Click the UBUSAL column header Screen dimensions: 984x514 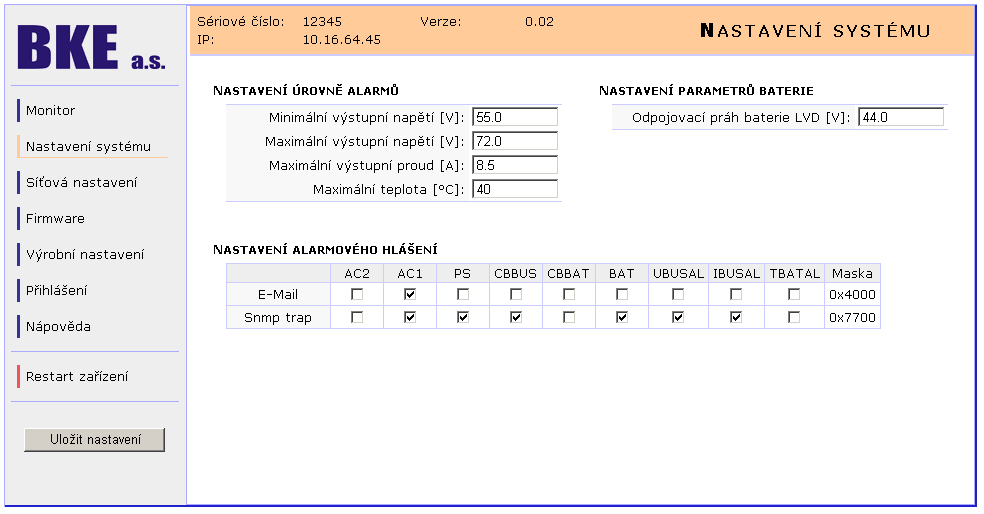click(678, 274)
